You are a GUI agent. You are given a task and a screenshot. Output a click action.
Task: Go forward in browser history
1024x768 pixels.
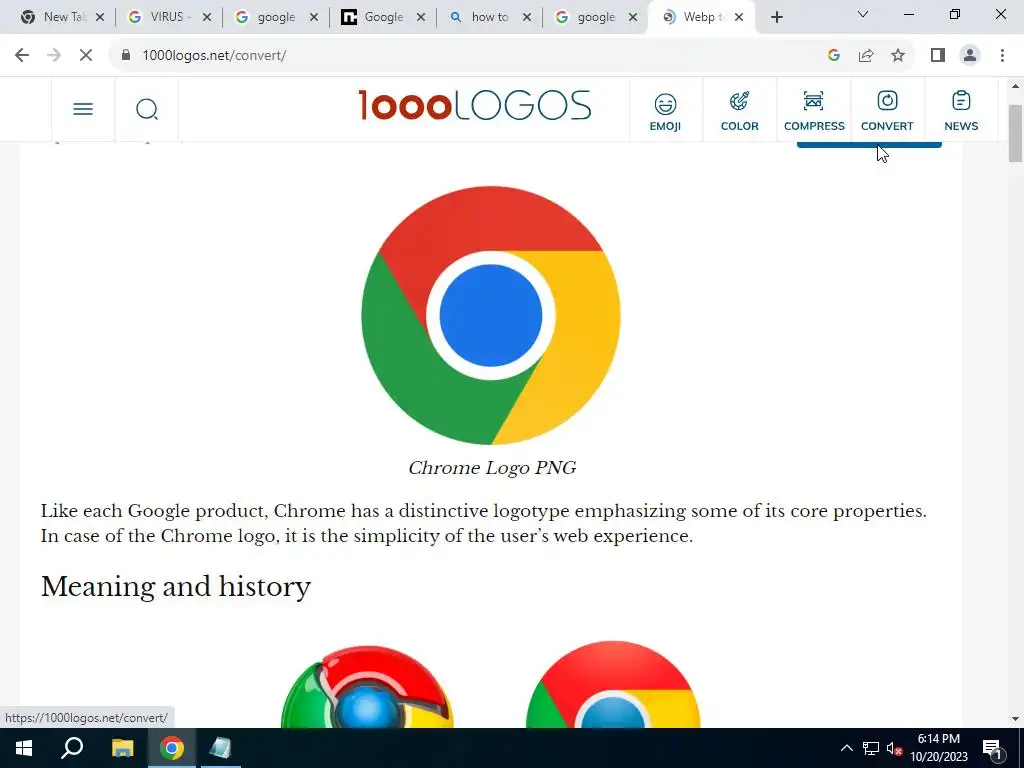54,56
